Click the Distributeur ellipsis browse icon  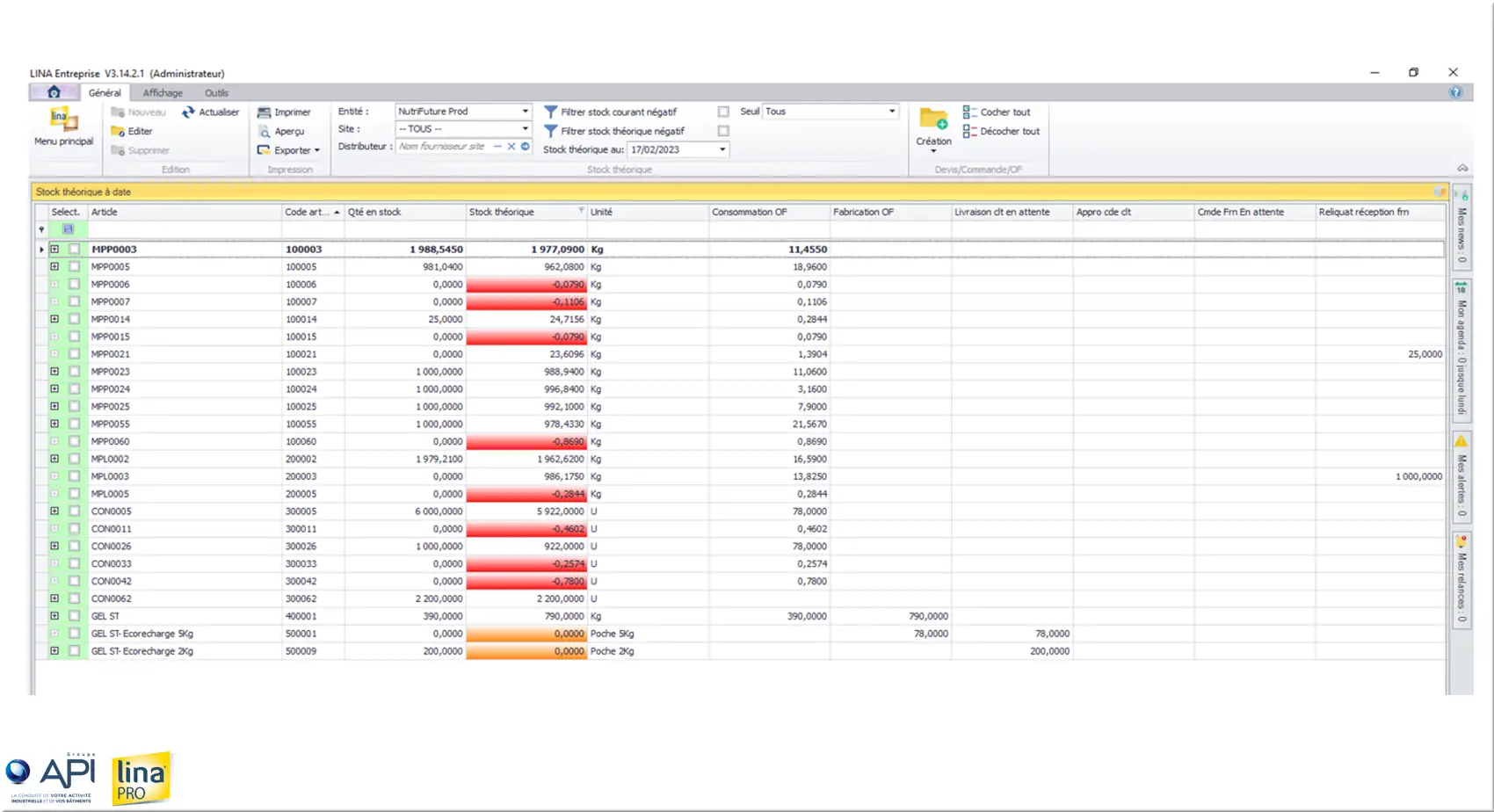497,147
